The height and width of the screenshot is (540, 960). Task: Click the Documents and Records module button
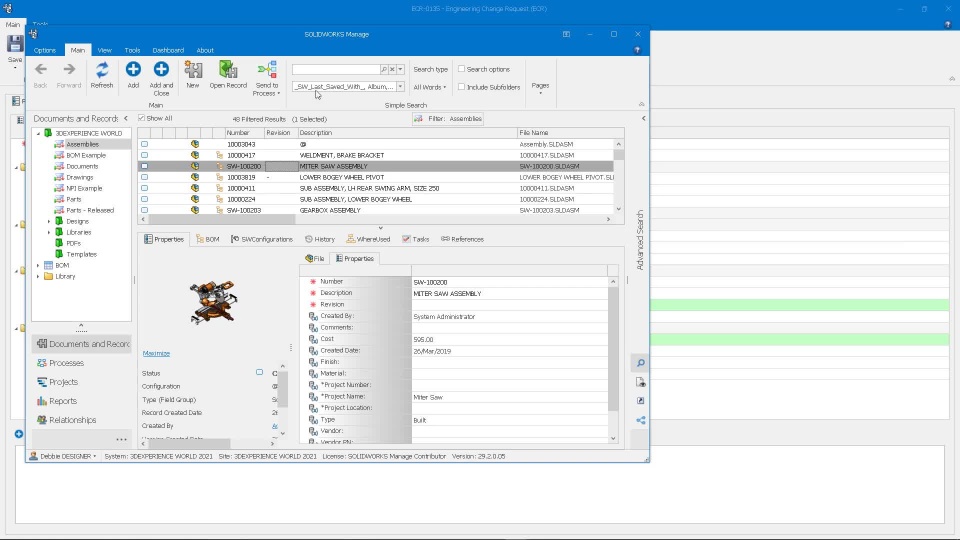(81, 344)
